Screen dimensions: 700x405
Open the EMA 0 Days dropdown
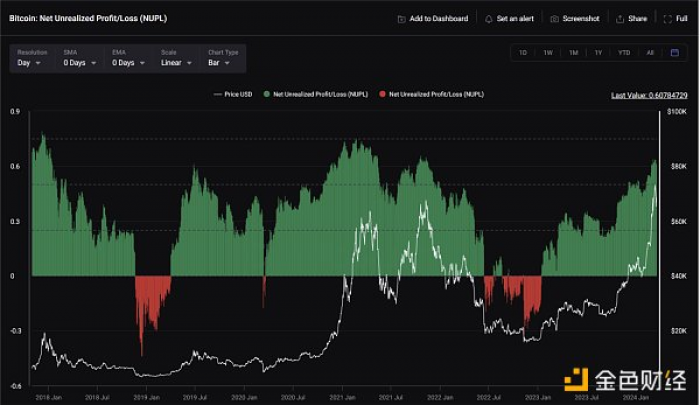(x=128, y=58)
